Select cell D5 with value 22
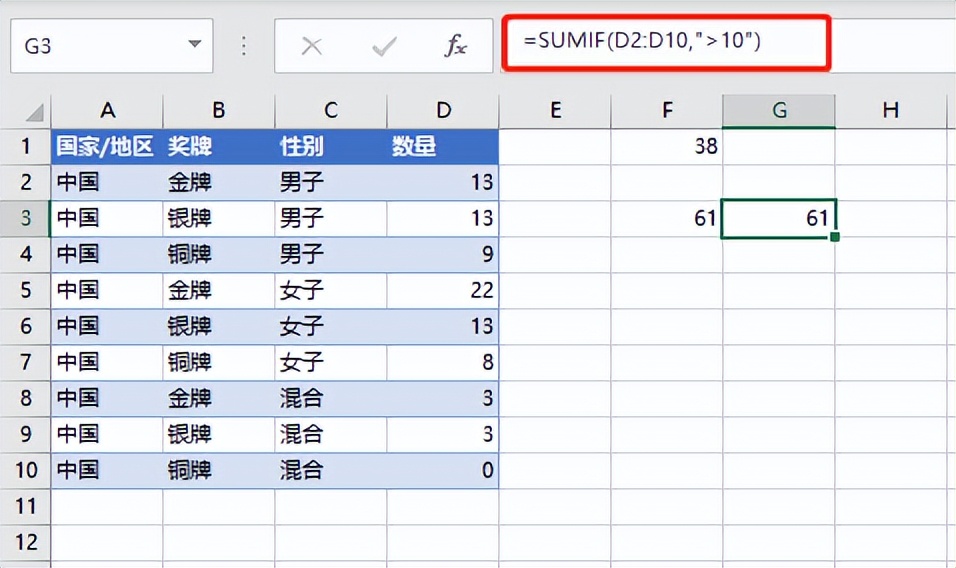 (443, 290)
